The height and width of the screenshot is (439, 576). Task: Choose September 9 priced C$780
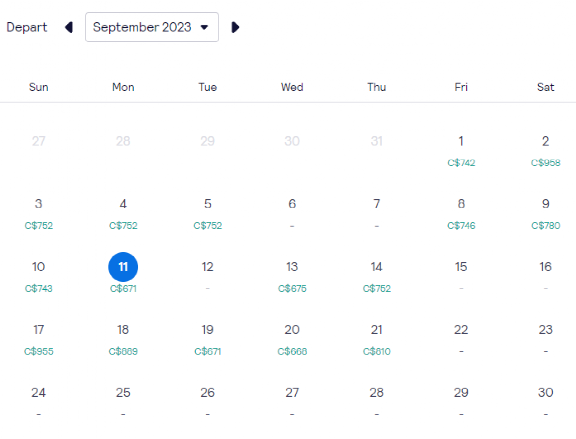tap(546, 214)
